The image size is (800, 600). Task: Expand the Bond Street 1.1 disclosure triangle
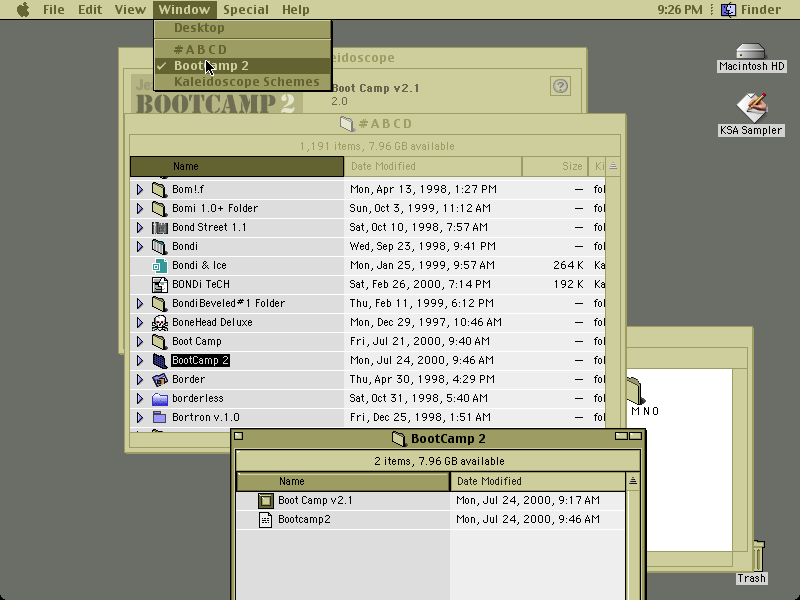click(140, 228)
